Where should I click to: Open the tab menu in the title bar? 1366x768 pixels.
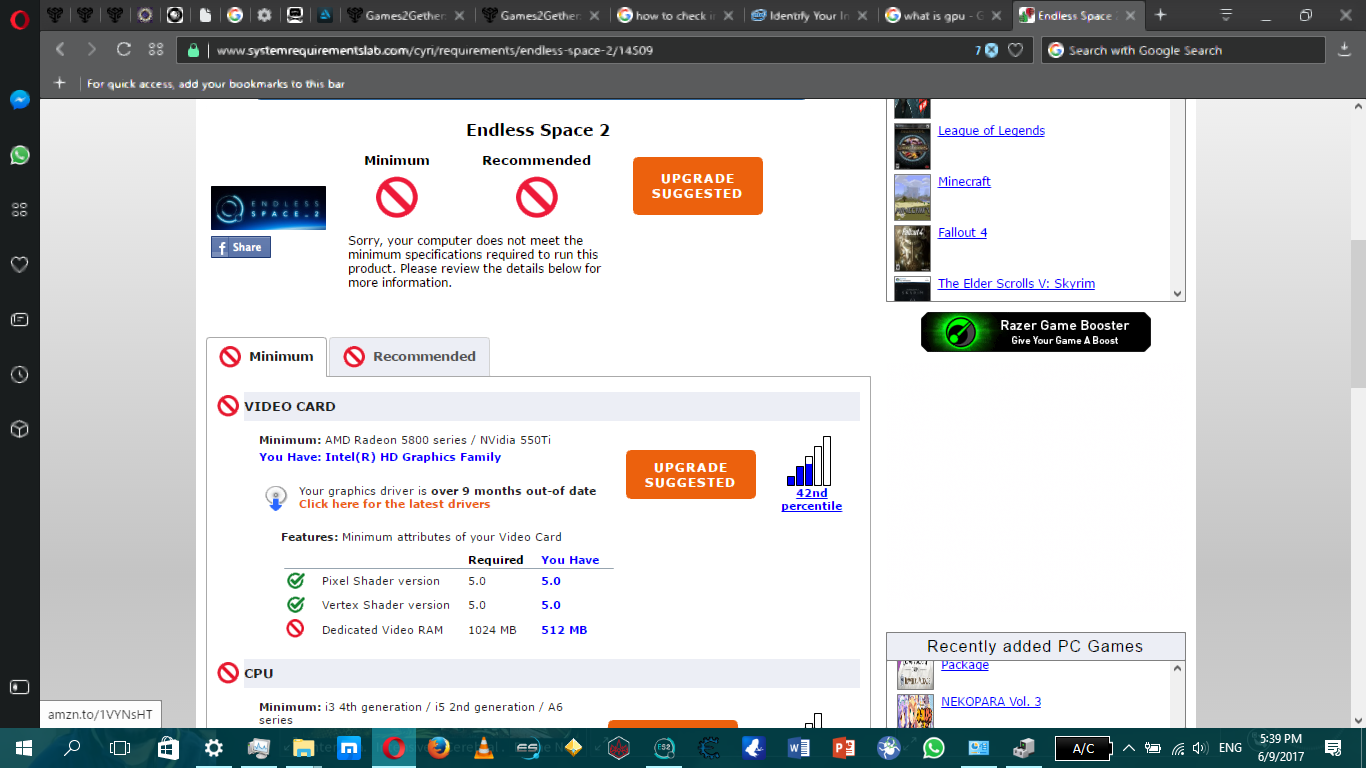[x=1226, y=15]
